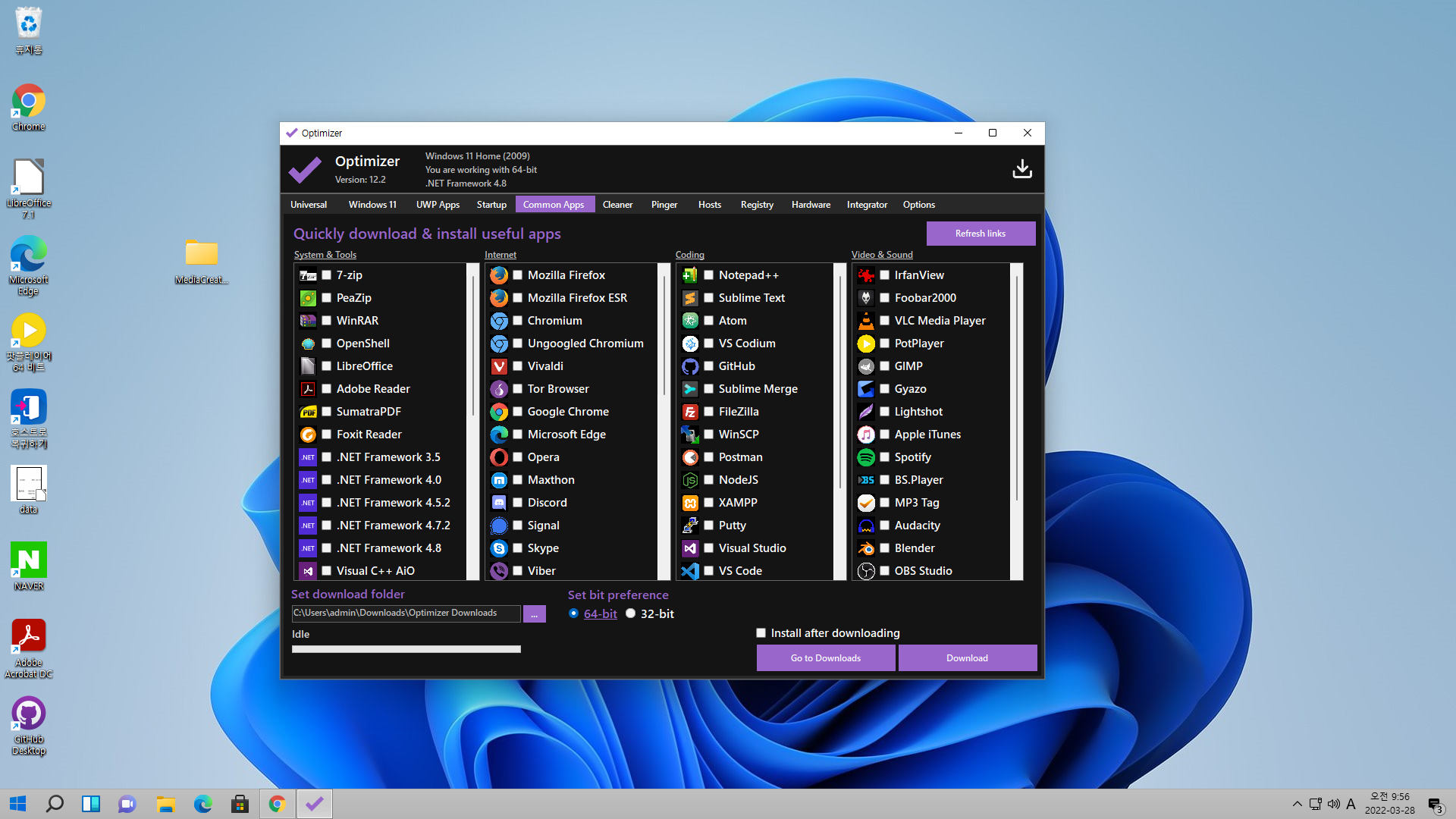Click the Download button
Image resolution: width=1456 pixels, height=819 pixels.
(x=967, y=658)
